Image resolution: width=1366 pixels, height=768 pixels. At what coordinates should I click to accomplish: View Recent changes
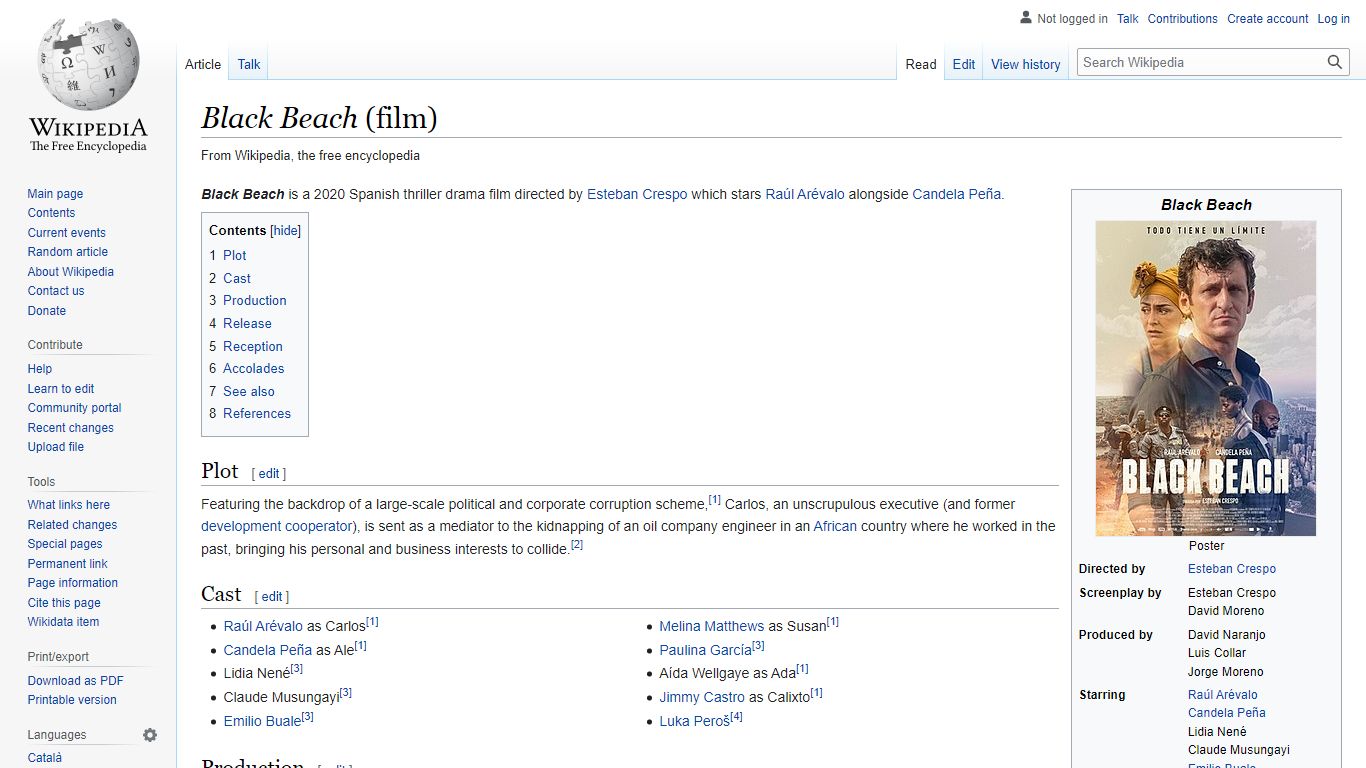(x=70, y=428)
